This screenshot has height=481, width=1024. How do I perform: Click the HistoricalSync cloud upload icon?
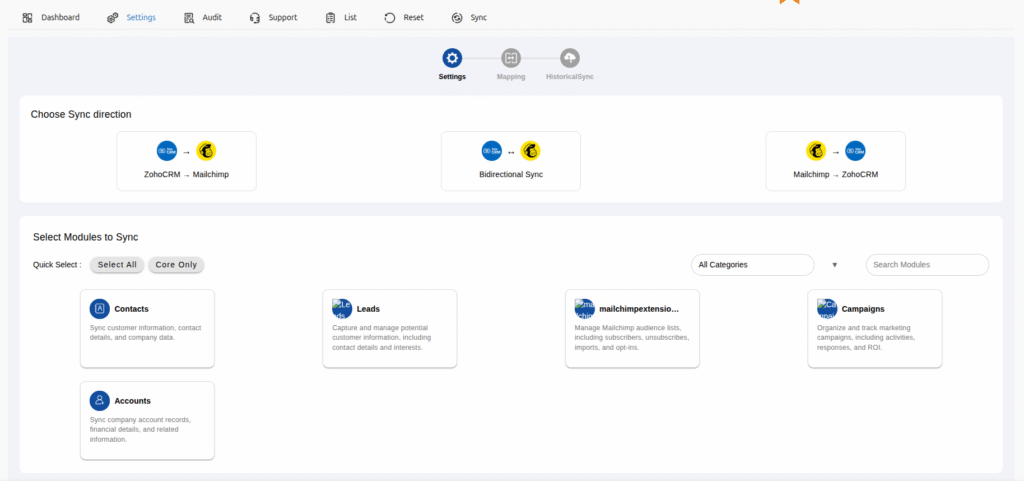click(569, 58)
